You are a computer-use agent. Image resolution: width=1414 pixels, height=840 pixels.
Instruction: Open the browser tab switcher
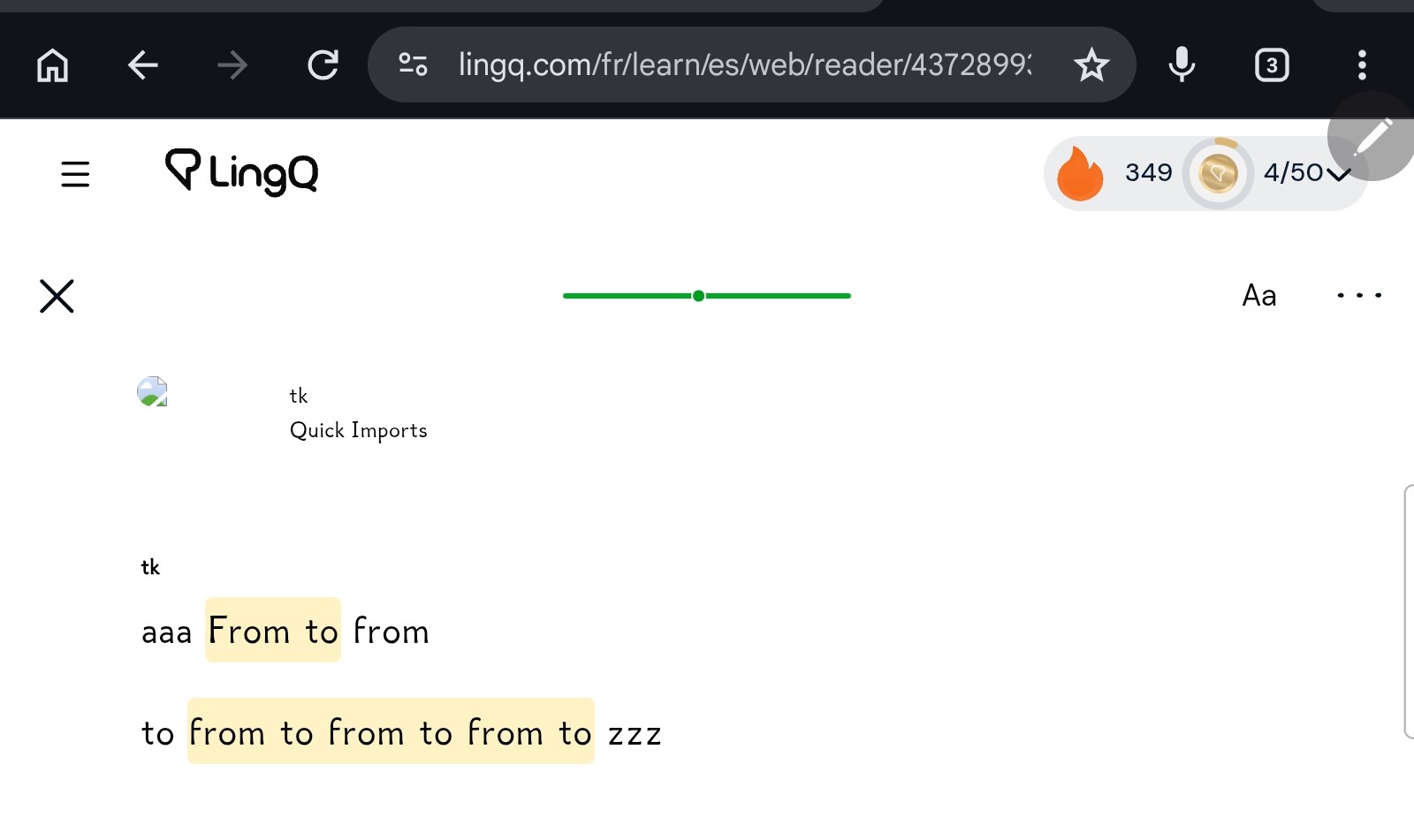[x=1272, y=64]
